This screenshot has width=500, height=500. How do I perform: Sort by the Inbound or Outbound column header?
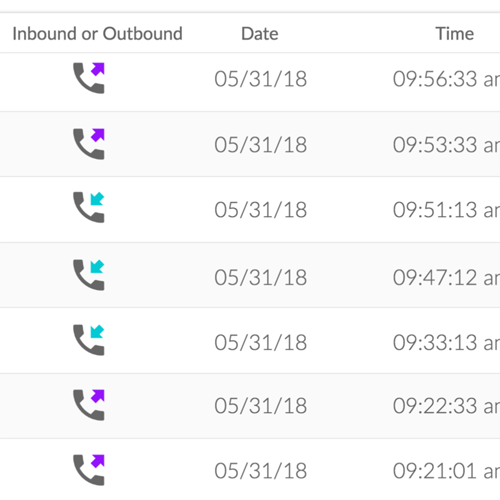(97, 34)
